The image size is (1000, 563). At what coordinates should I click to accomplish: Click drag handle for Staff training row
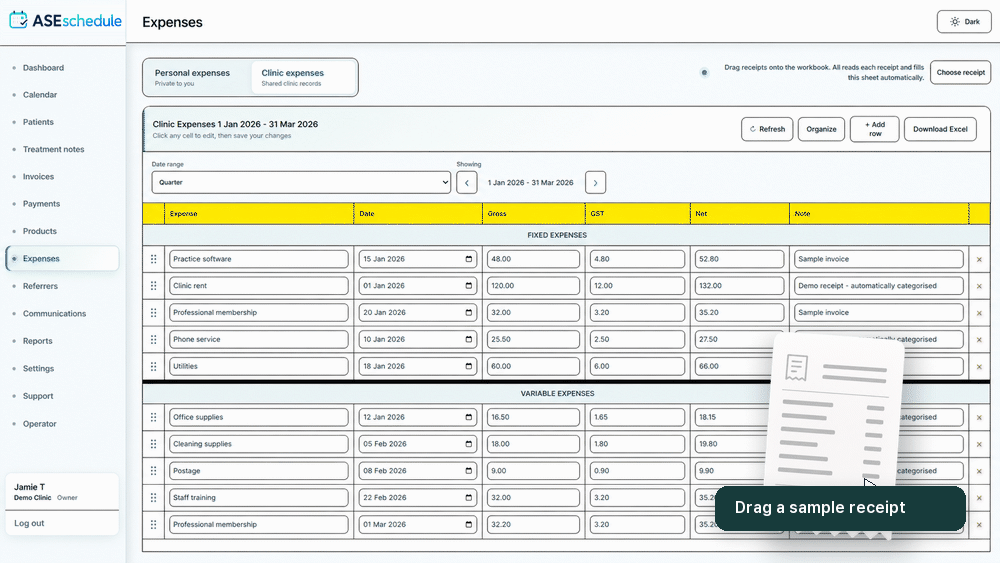(154, 497)
